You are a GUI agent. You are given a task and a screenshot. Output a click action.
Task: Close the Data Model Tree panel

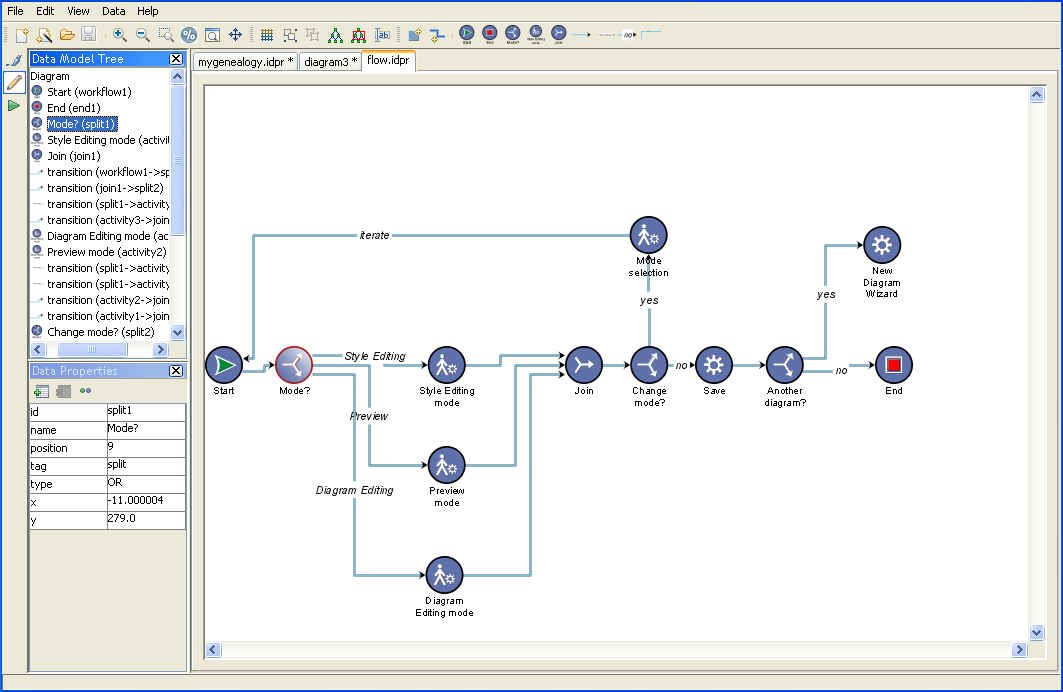177,59
